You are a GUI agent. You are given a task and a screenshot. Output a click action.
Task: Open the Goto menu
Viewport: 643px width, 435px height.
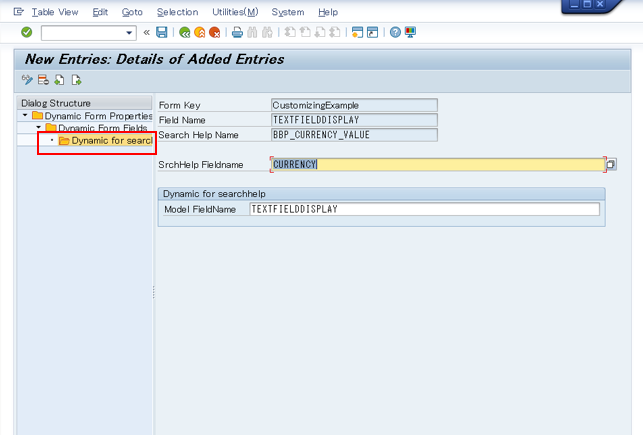tap(132, 12)
